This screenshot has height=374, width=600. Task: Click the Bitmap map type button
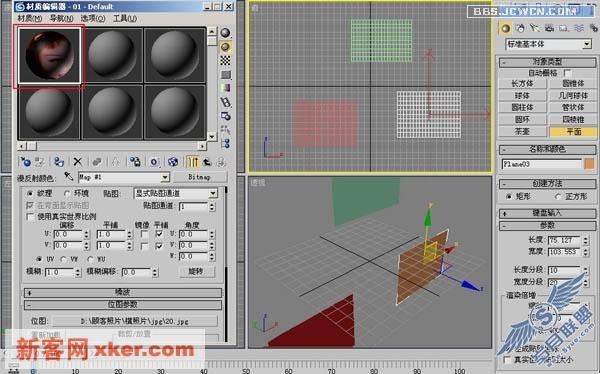200,177
